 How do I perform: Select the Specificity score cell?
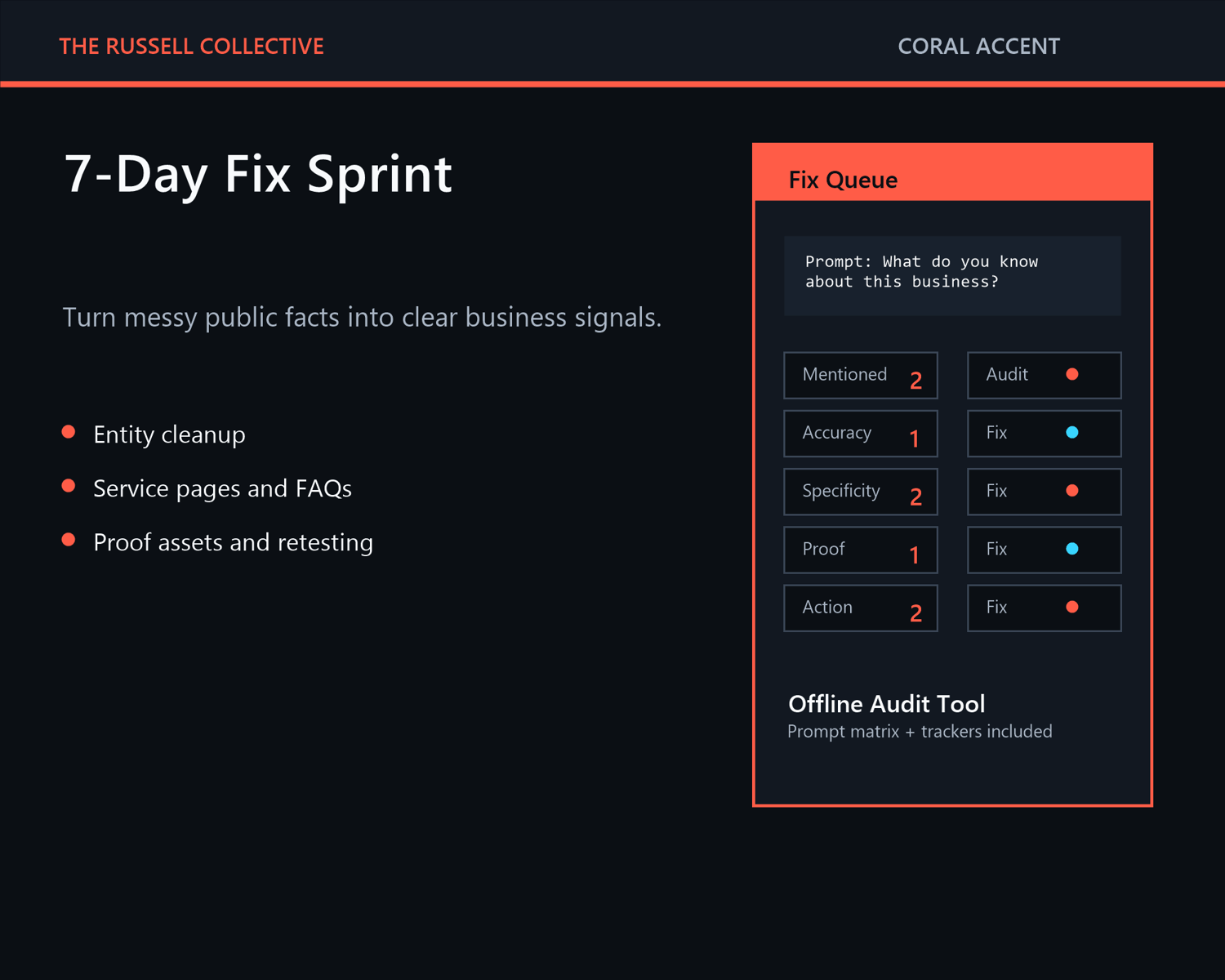(x=861, y=492)
